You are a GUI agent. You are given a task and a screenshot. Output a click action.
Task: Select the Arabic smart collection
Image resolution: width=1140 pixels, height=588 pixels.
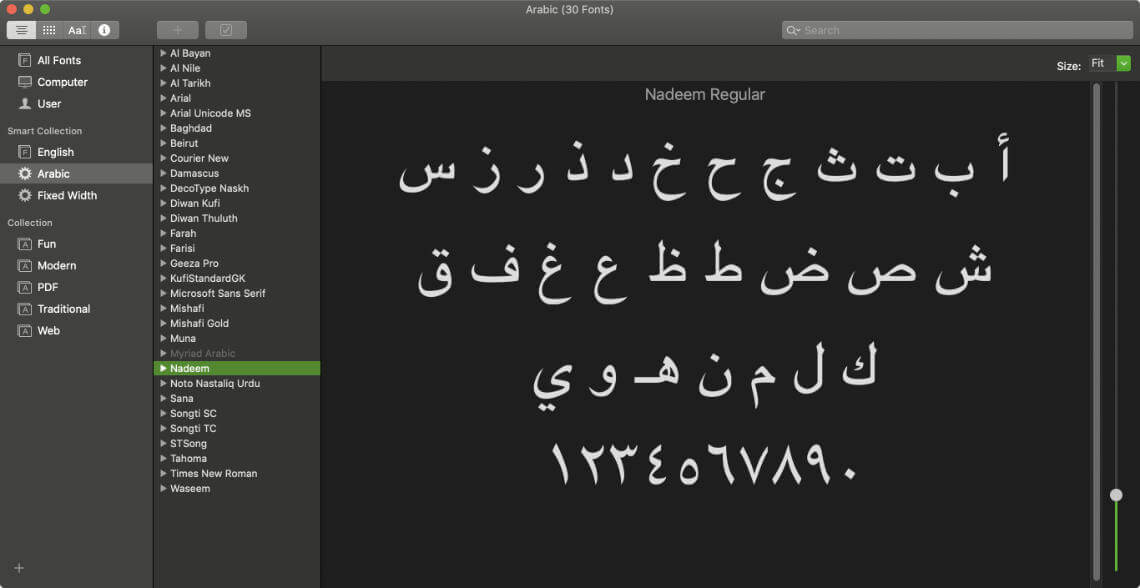coord(50,173)
